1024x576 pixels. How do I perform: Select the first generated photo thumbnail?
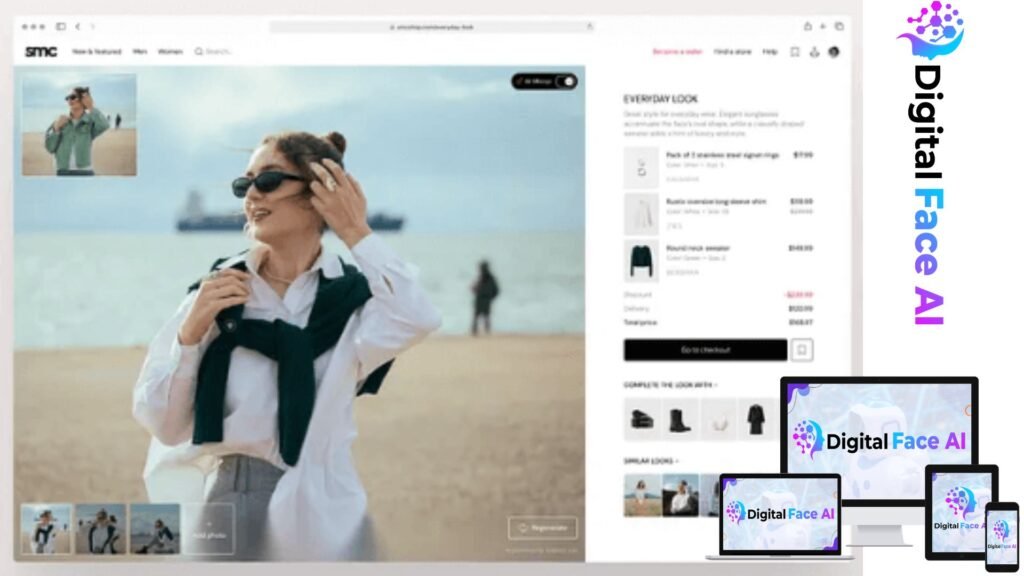46,529
